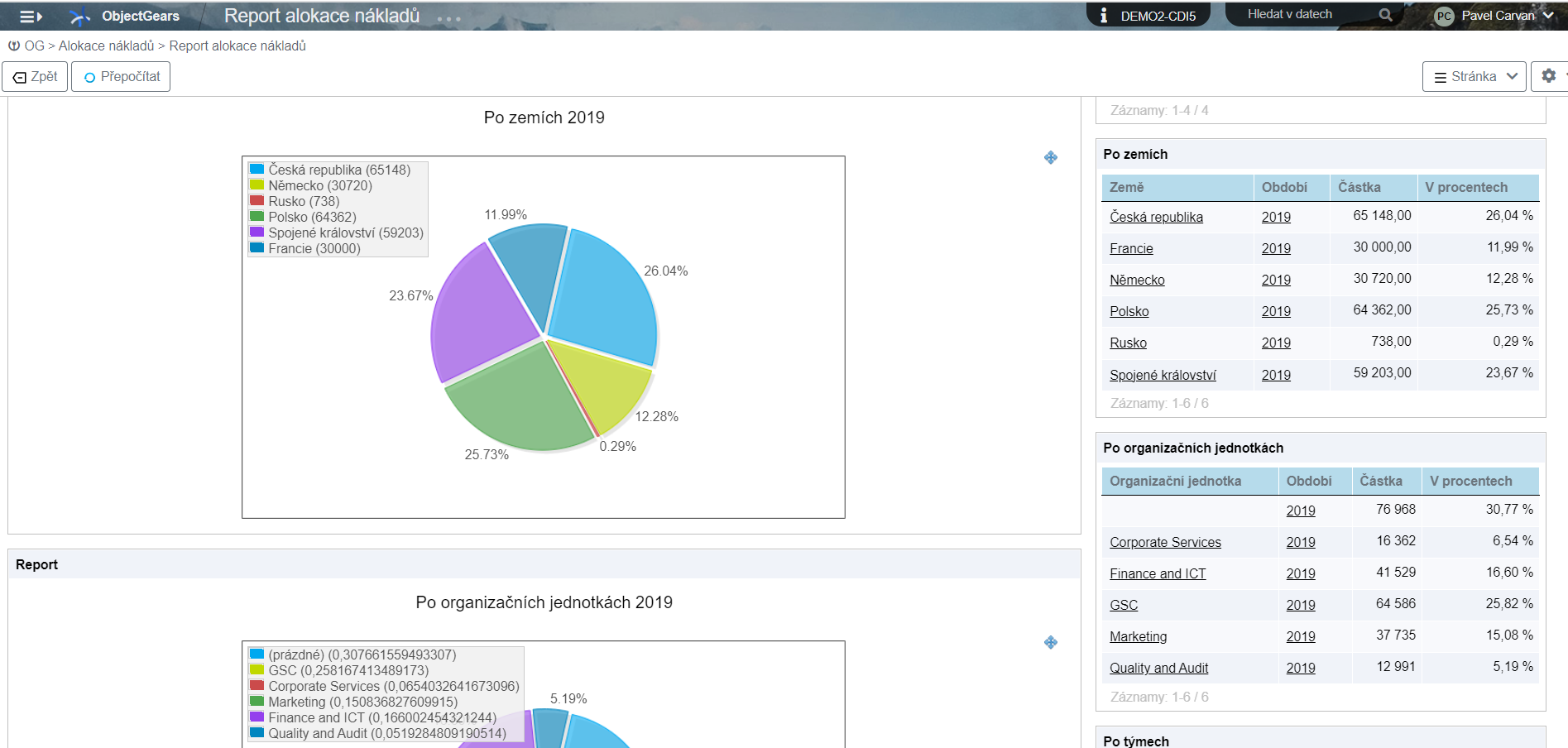Open the settings gear icon

point(1549,76)
